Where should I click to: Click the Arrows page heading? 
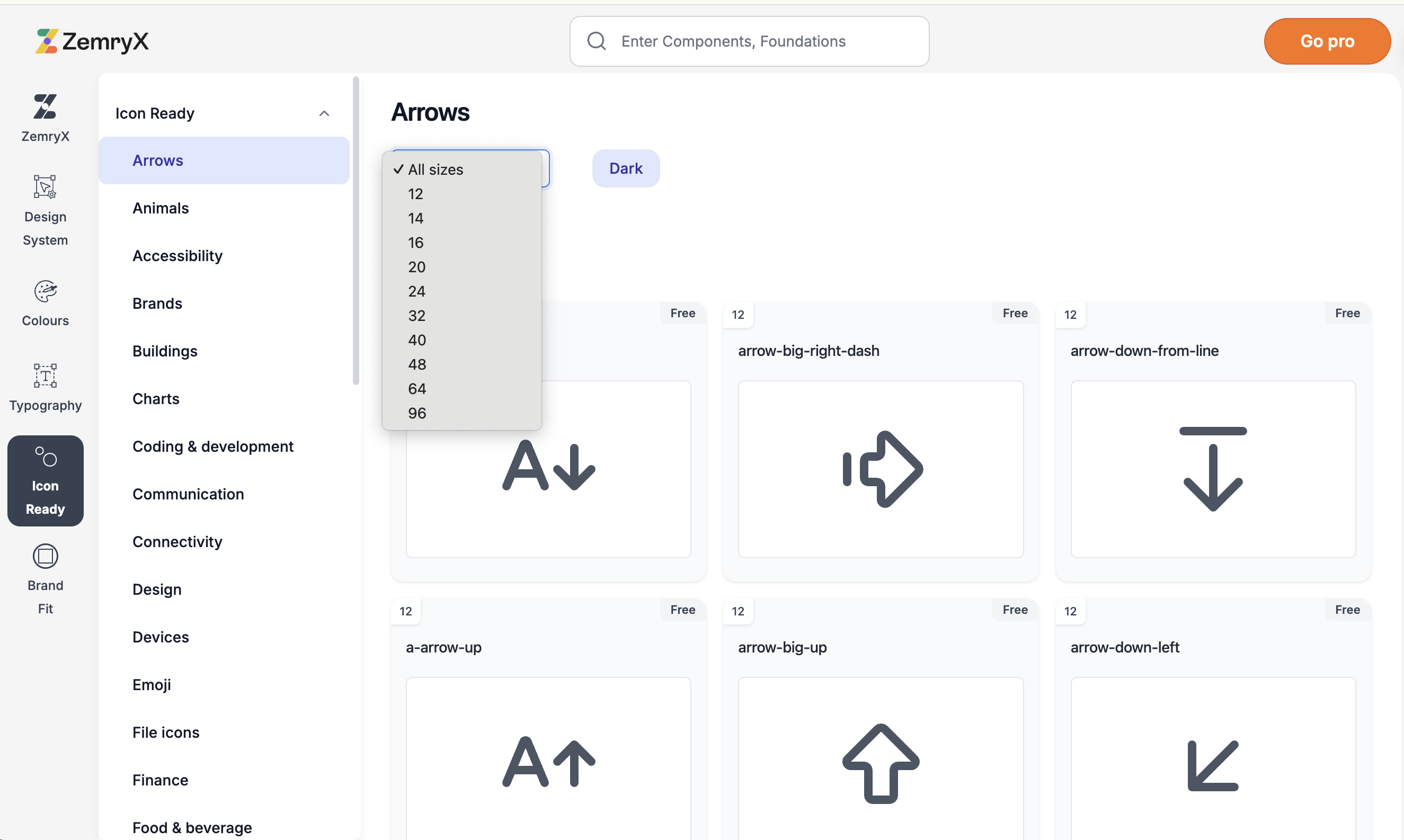(x=430, y=112)
